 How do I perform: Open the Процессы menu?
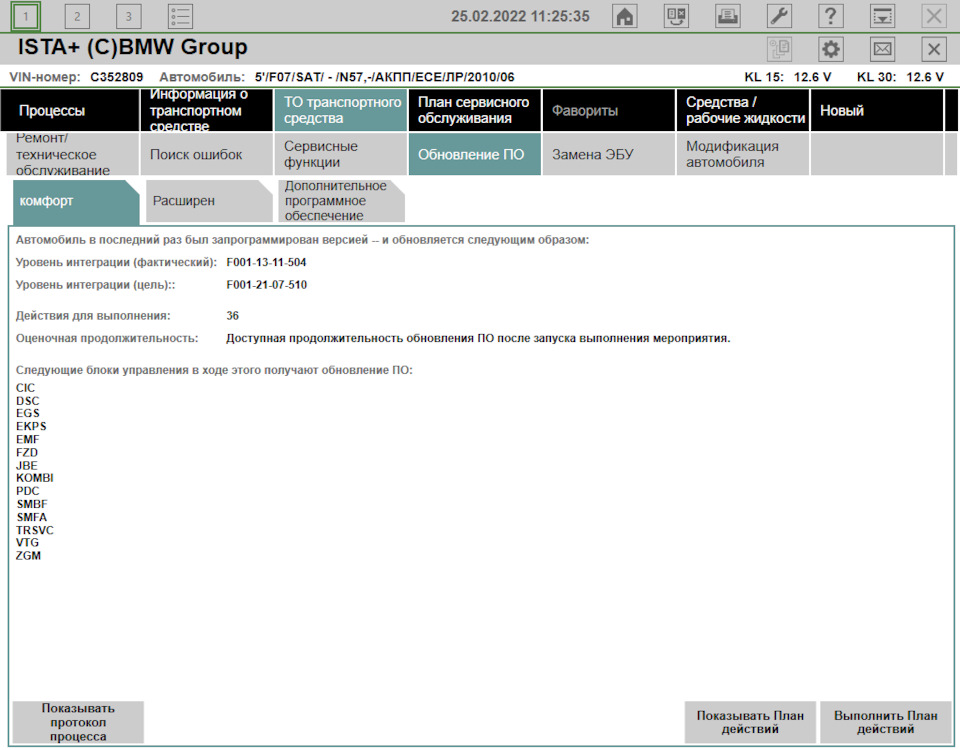[x=70, y=110]
